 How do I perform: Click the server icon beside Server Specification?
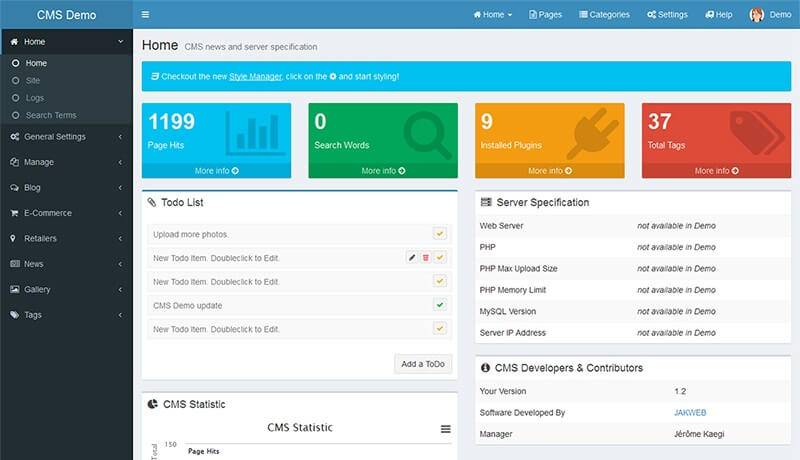point(486,202)
